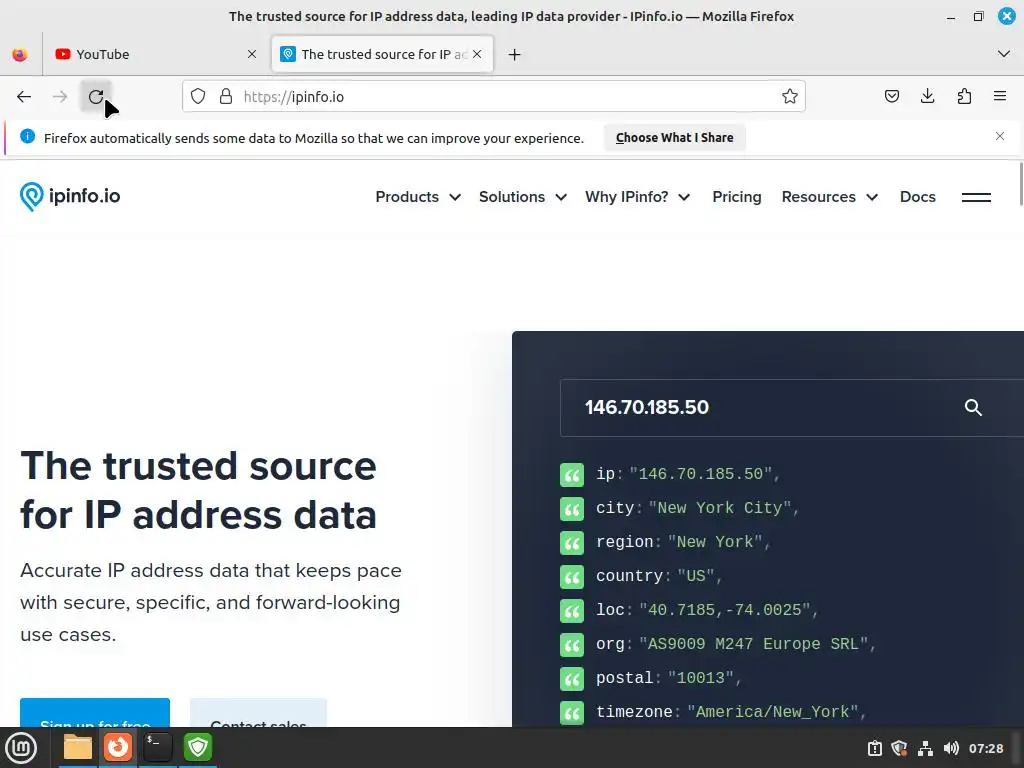Open the Downloads panel
Viewport: 1024px width, 768px height.
927,97
